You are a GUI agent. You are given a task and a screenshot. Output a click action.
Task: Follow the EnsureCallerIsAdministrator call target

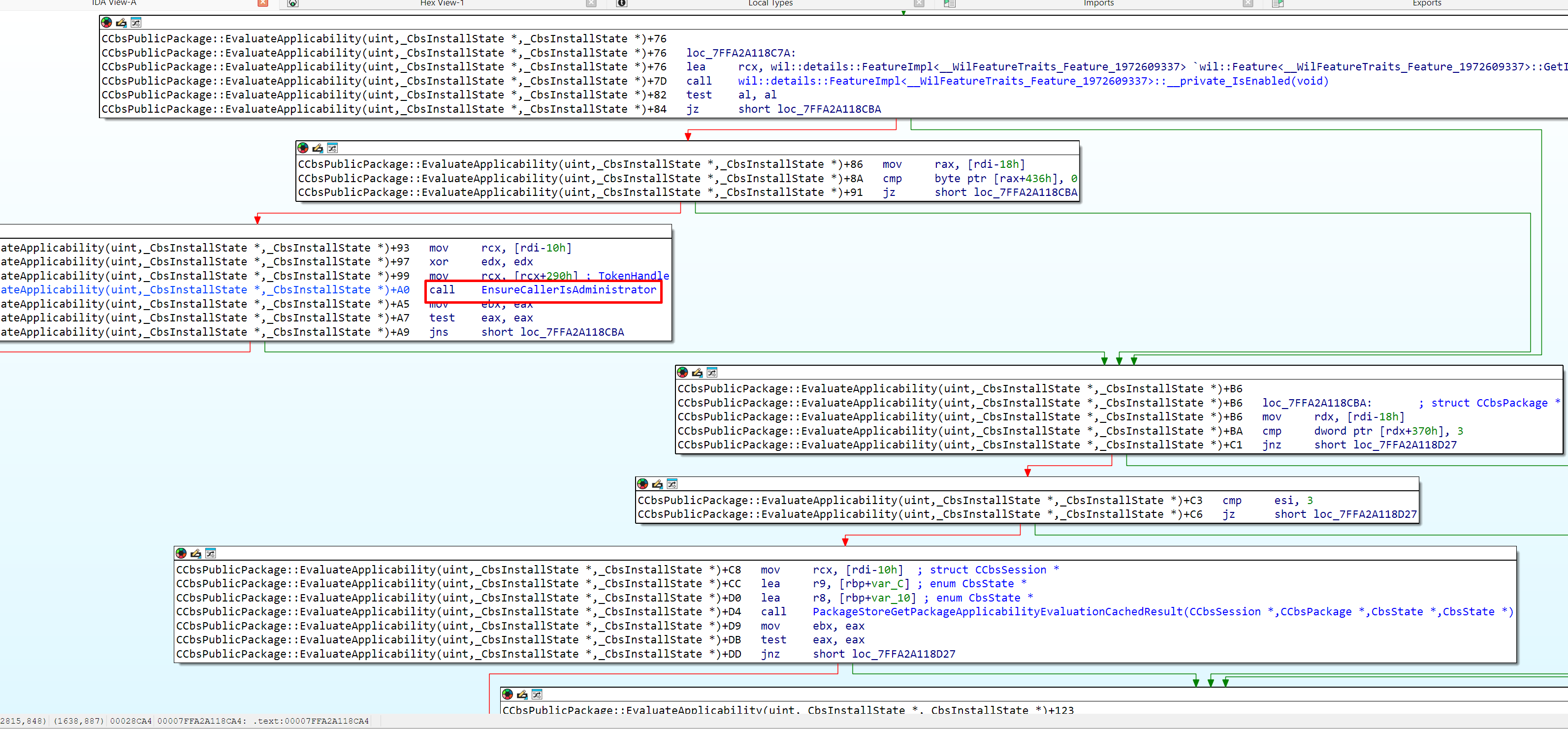569,289
